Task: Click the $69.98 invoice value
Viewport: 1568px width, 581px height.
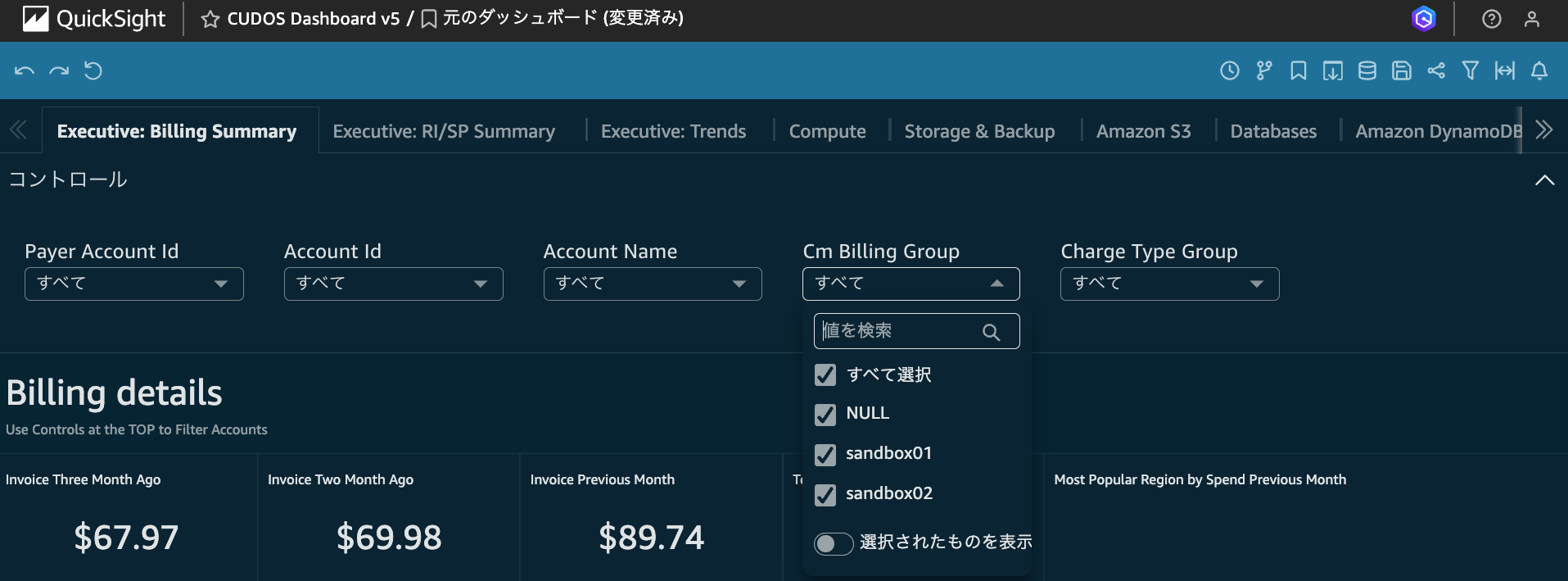Action: click(389, 538)
